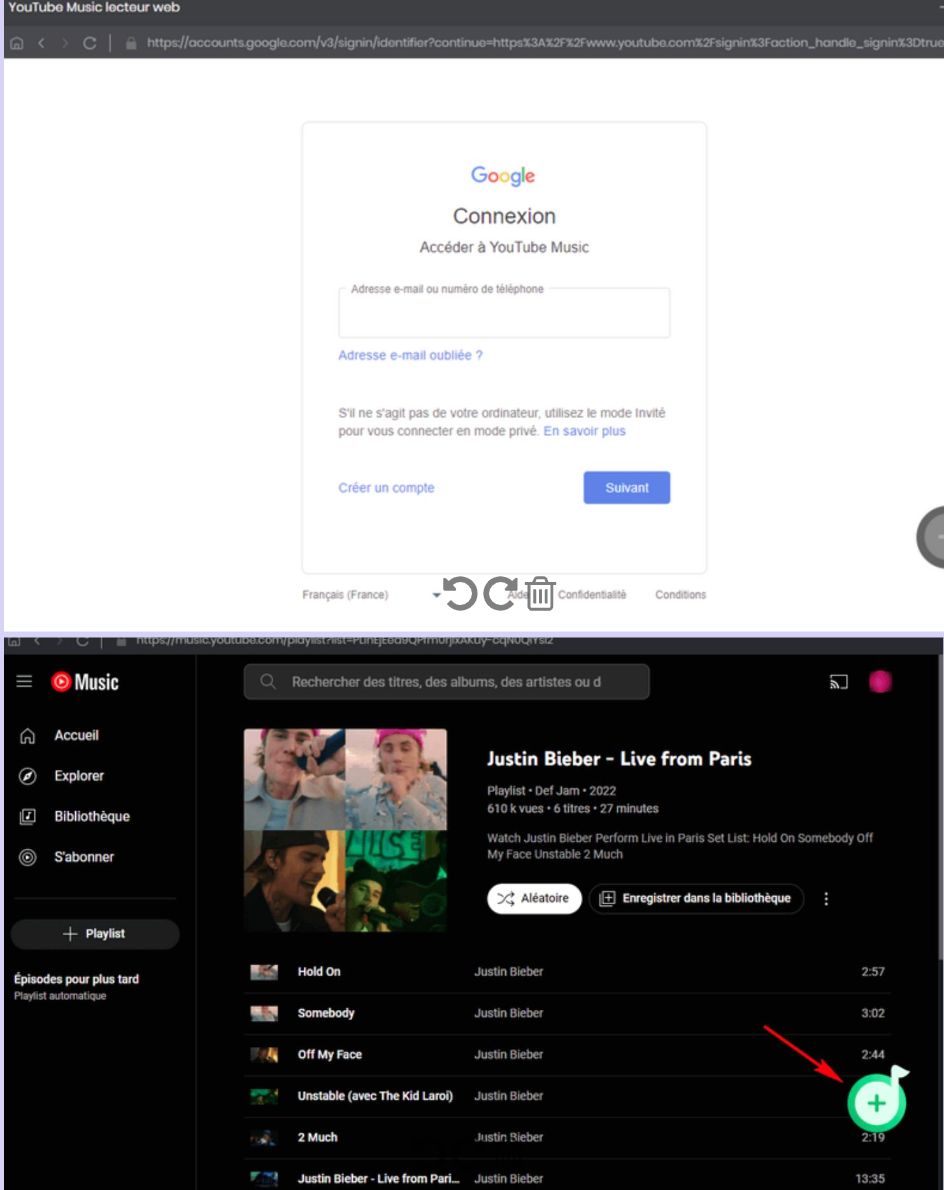944x1190 pixels.
Task: Click the email address input field
Action: click(x=504, y=313)
